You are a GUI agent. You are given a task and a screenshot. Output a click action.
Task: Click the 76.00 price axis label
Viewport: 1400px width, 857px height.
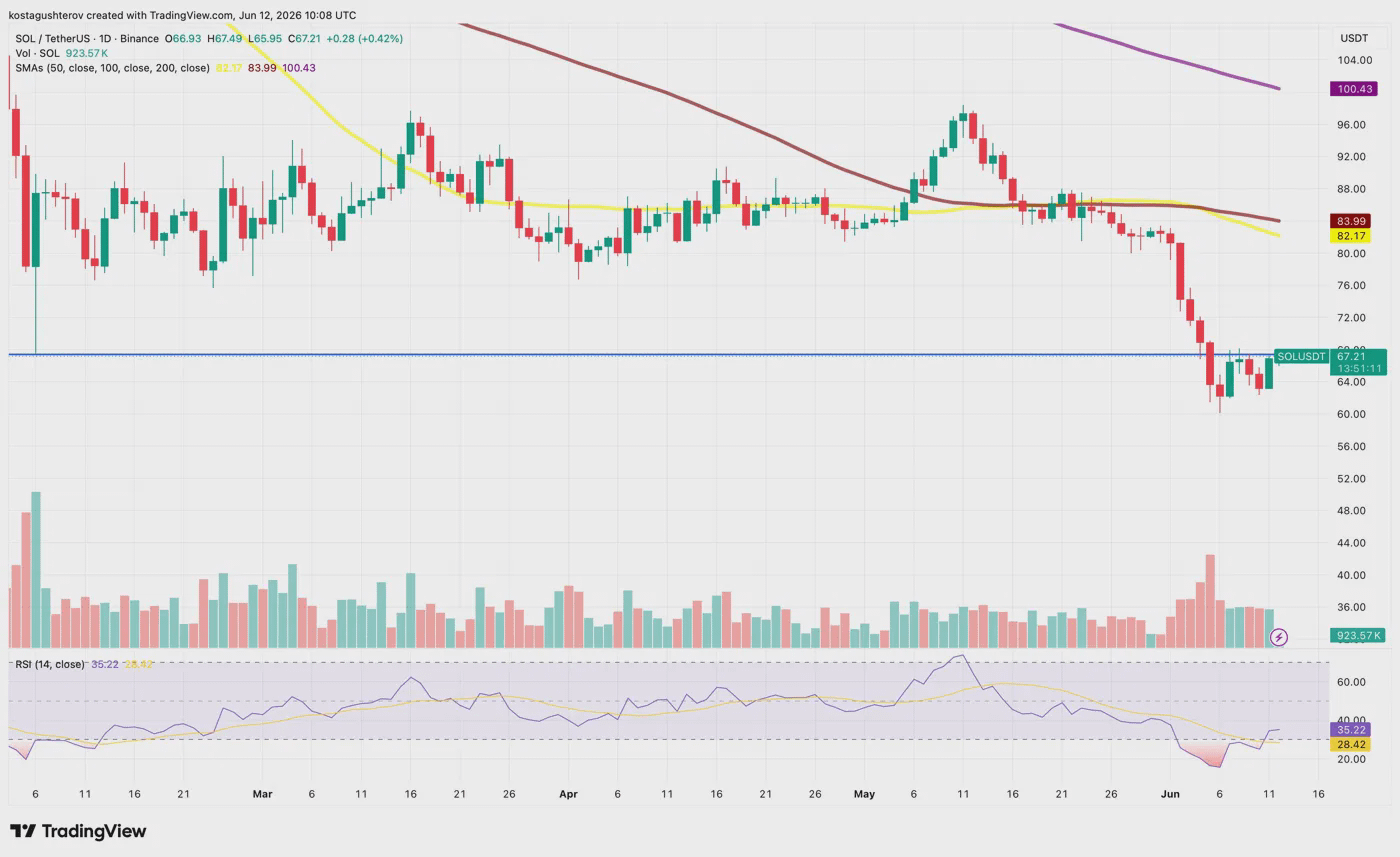(1351, 286)
